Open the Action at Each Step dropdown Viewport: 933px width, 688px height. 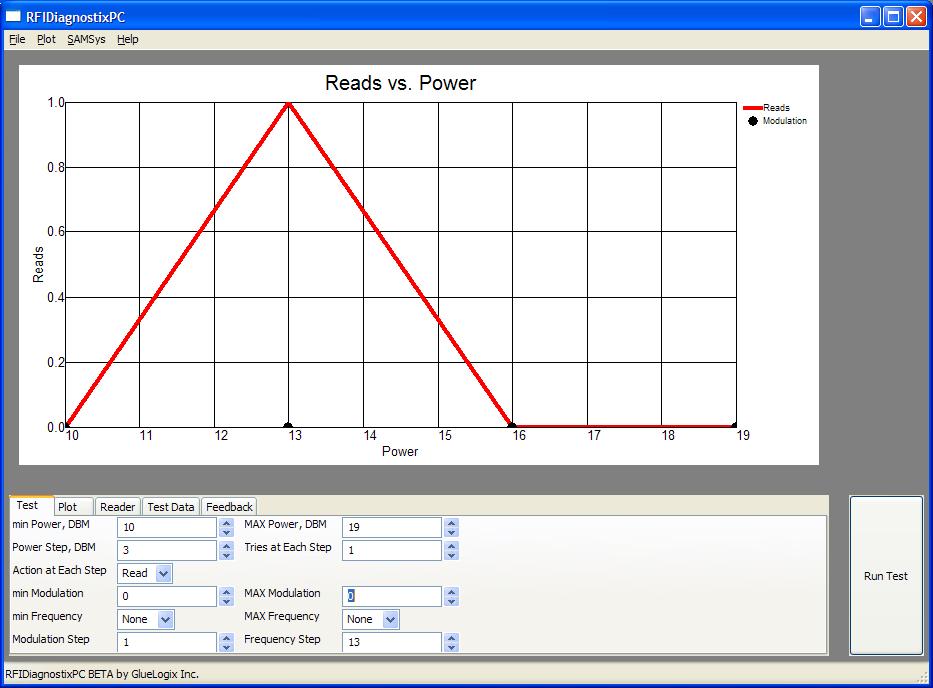point(145,573)
